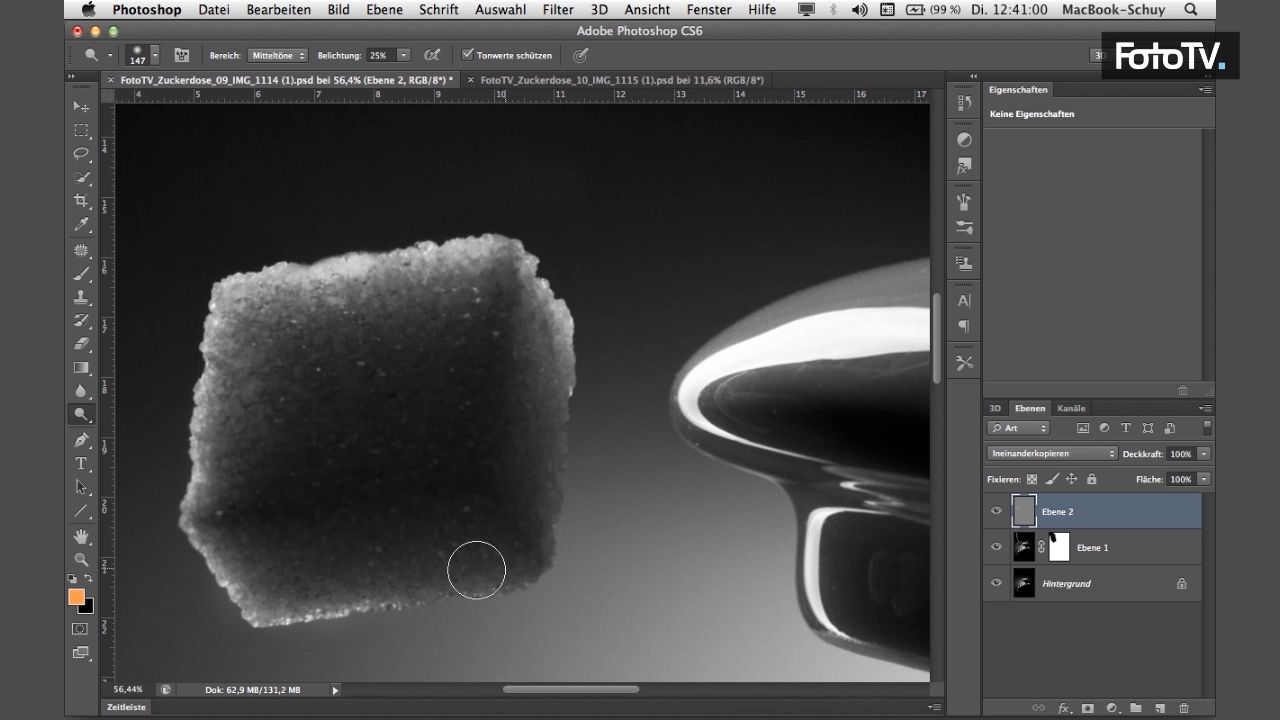Open the brush panel toggle icon

(182, 55)
